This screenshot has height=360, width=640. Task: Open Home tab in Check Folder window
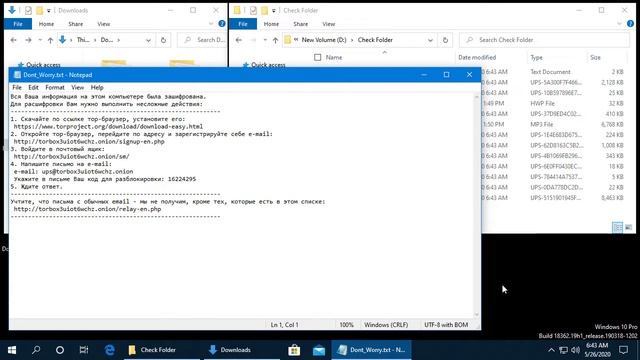point(271,24)
